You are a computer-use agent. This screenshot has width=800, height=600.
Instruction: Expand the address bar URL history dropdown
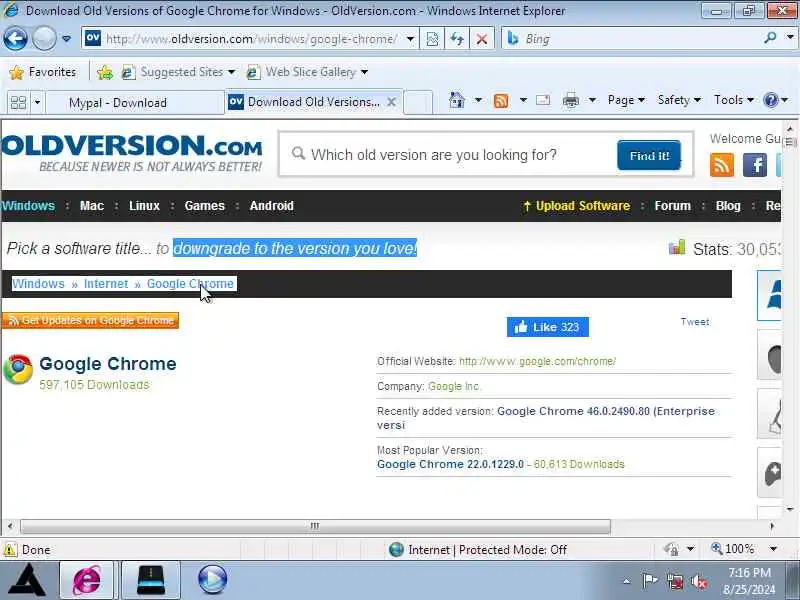coord(410,39)
